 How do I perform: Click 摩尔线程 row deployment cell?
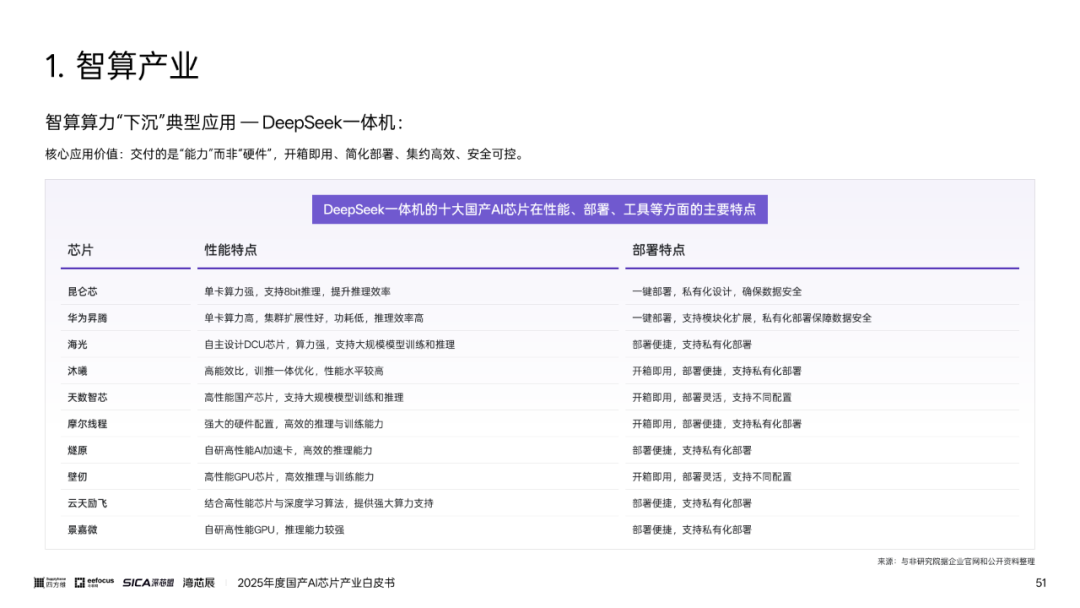click(717, 424)
